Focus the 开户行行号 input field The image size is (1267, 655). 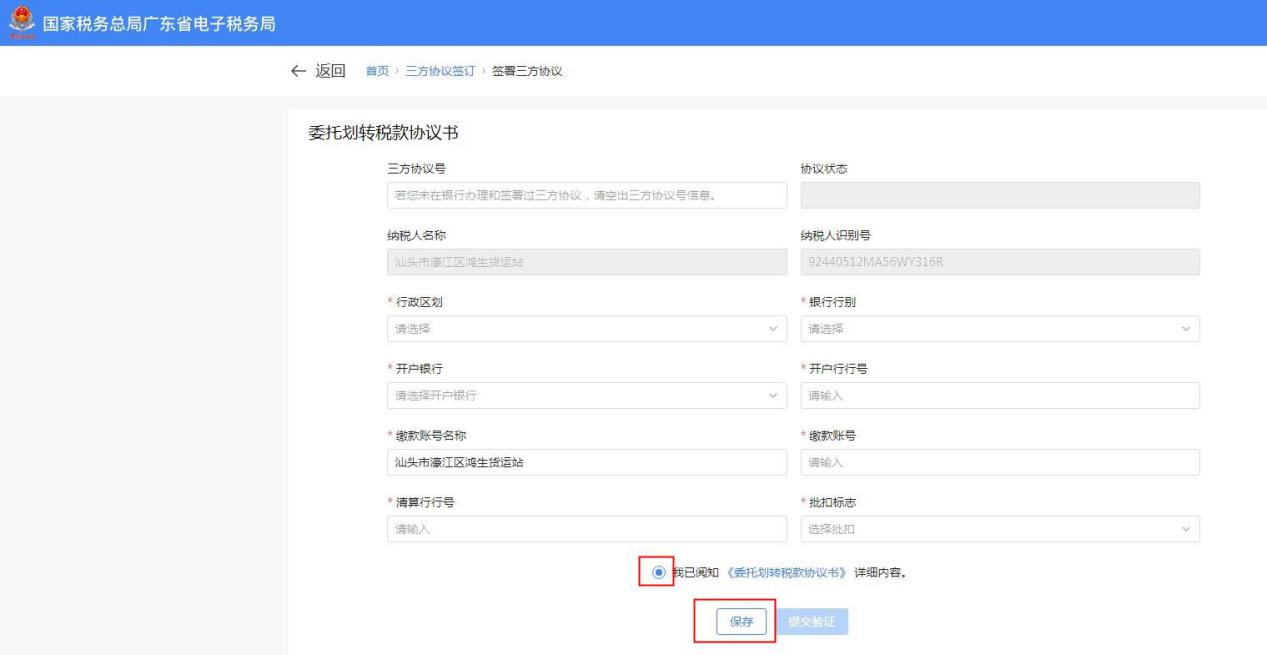click(x=1000, y=395)
